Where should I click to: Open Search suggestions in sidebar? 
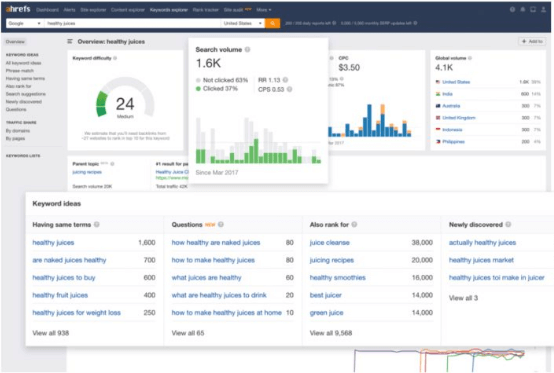(x=25, y=94)
